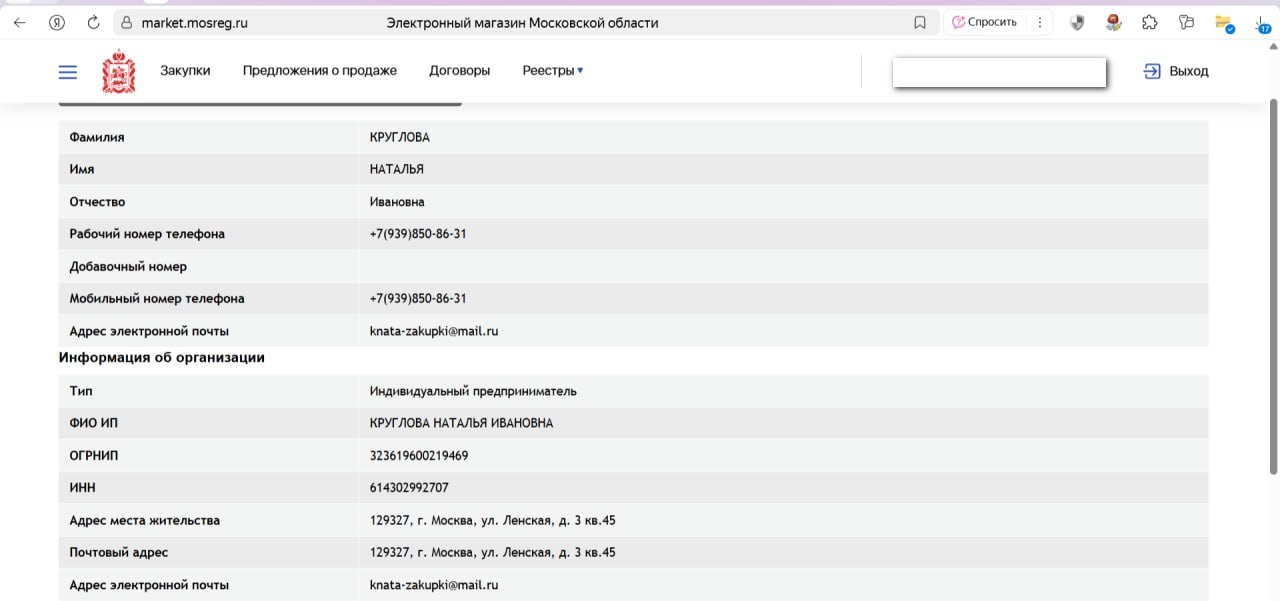Click the Адрес места жительства address value
Screen dimensions: 1280x601
493,520
